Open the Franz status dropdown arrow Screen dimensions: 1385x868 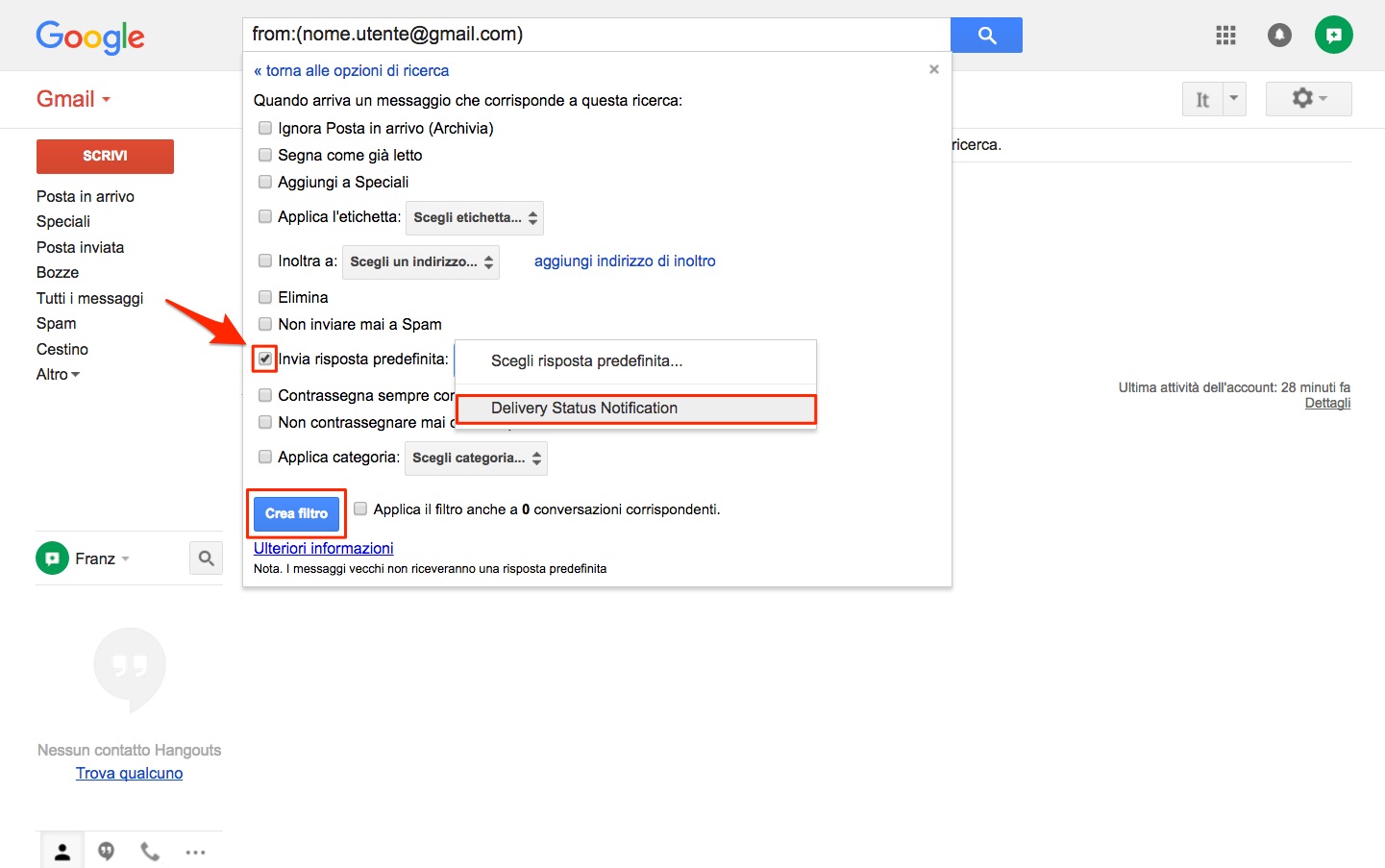pos(125,558)
